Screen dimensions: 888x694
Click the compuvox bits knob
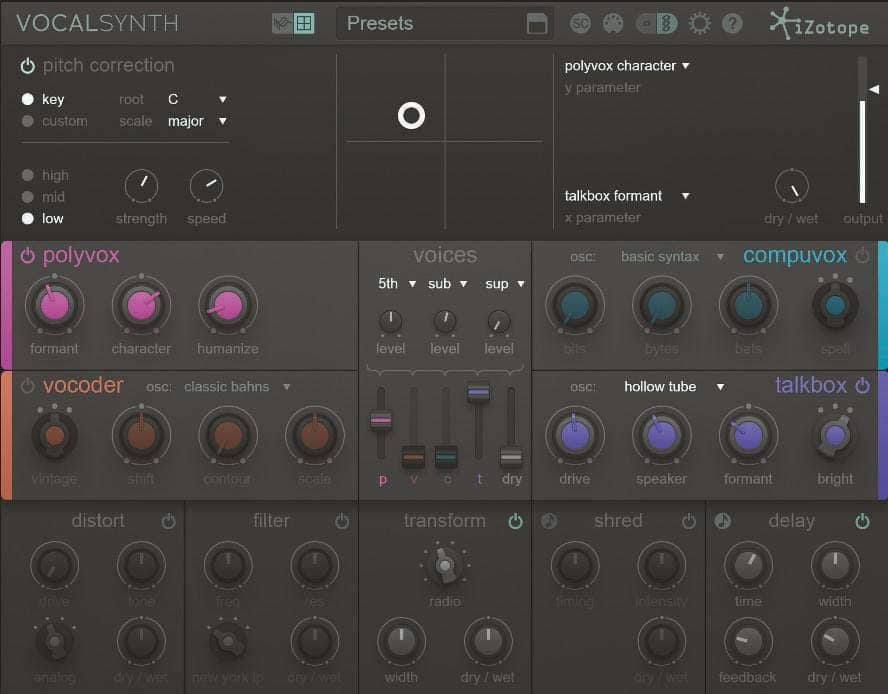575,305
